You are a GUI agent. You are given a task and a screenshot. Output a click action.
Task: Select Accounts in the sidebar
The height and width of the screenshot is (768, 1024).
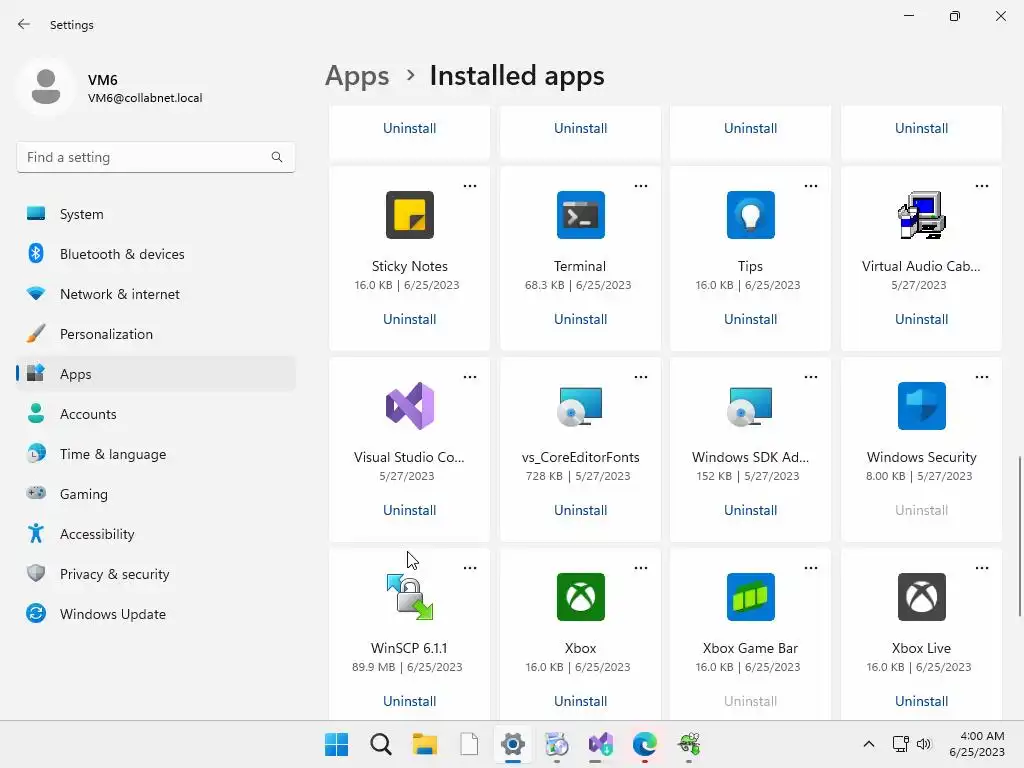[x=156, y=414]
